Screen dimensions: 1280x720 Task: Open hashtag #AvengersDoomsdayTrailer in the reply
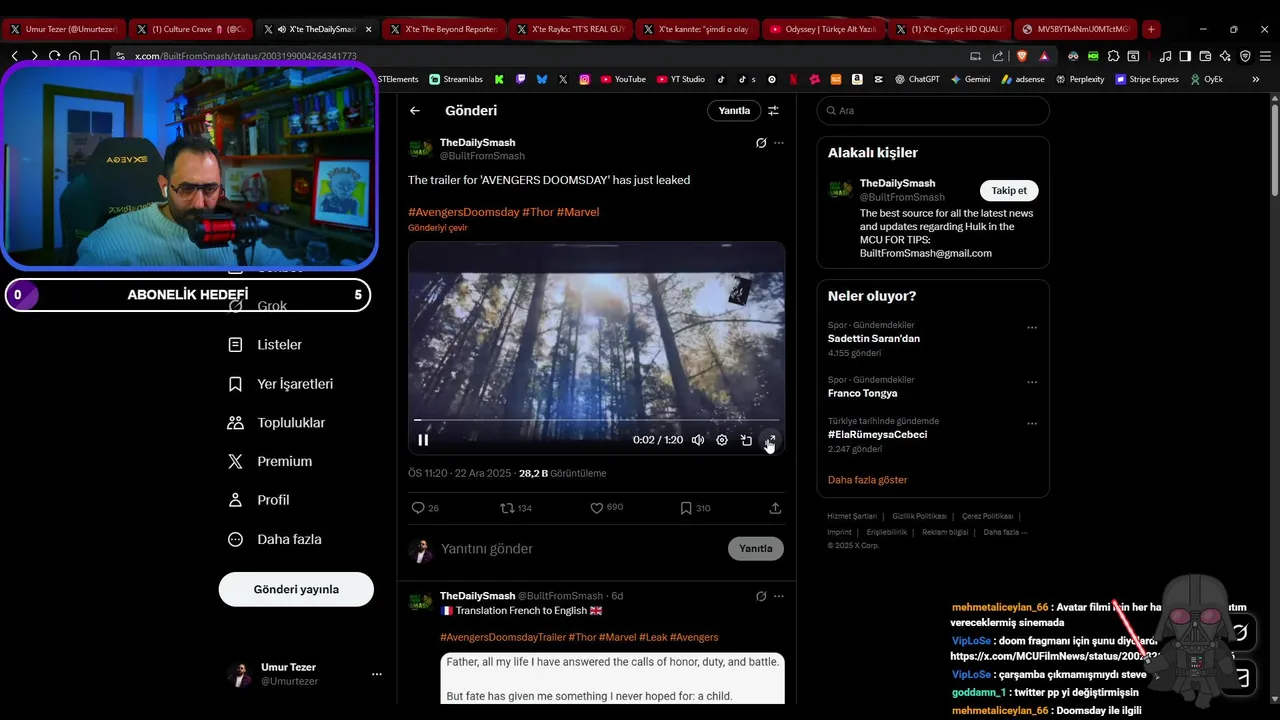(x=503, y=637)
